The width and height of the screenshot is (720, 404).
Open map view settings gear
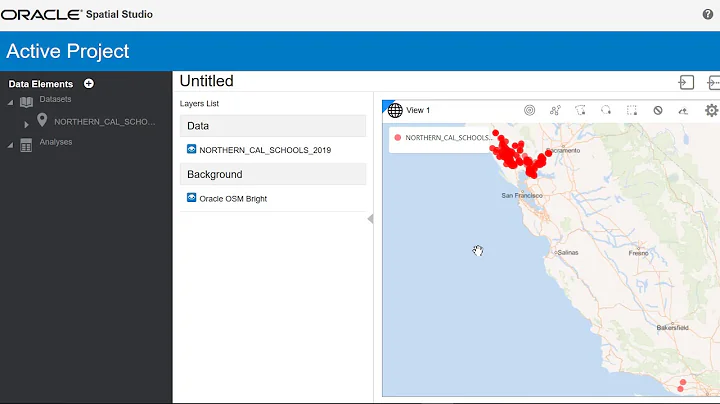tap(711, 110)
